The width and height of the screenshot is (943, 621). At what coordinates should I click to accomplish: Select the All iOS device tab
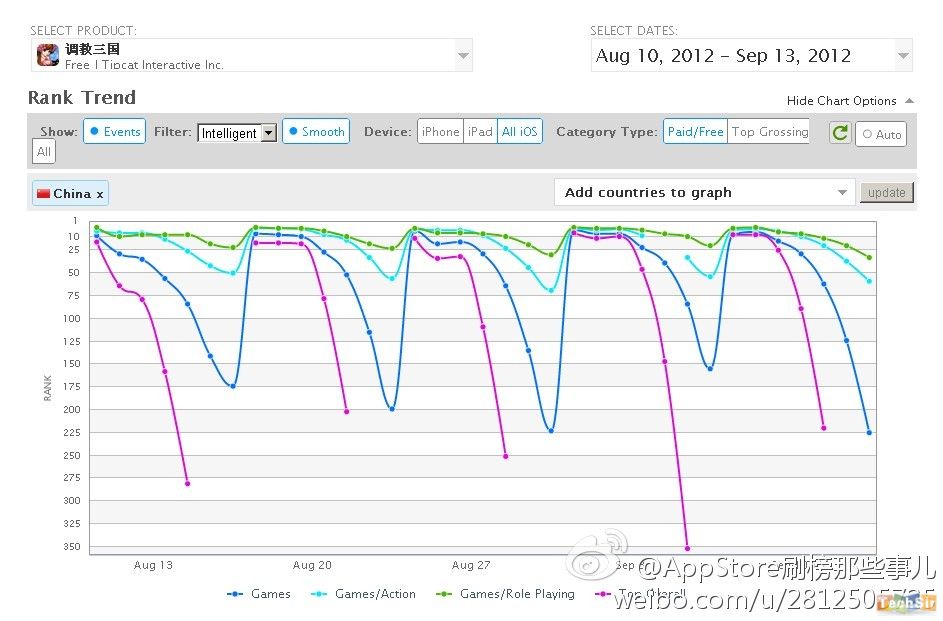(520, 132)
